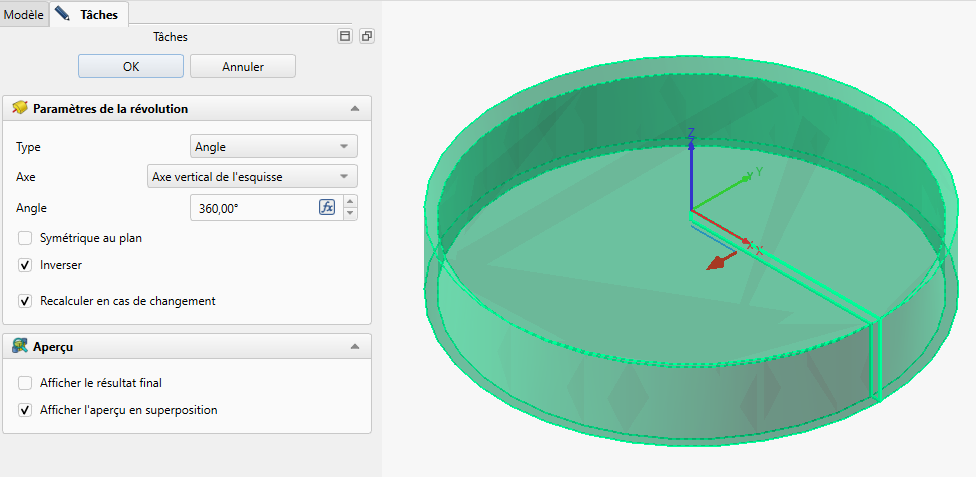Increase the Angle value with up arrow
This screenshot has height=477, width=976.
point(350,203)
